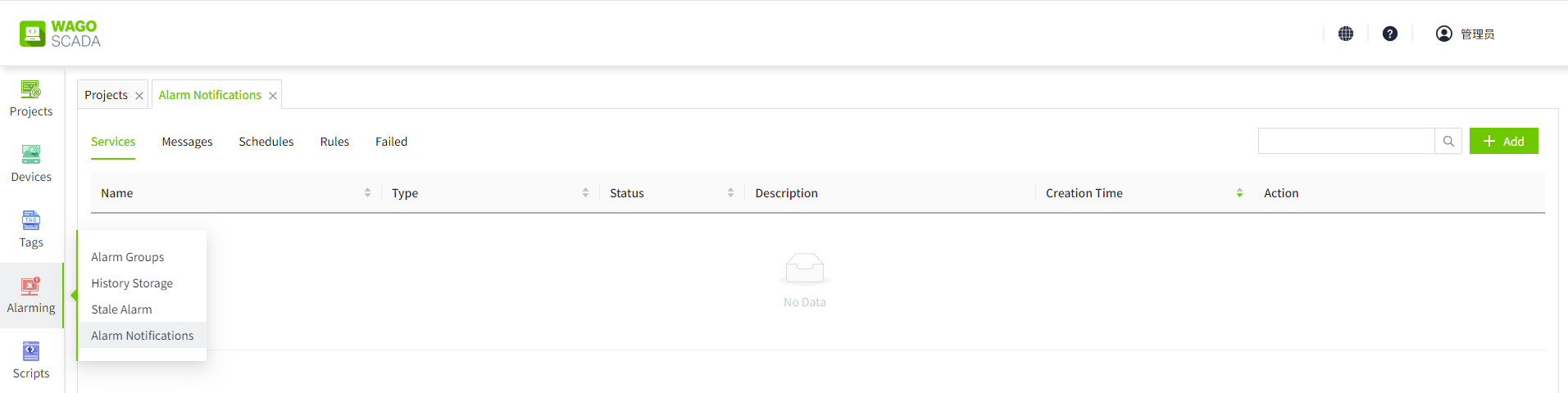Sort table by Creation Time column
Image resolution: width=1568 pixels, height=393 pixels.
[1239, 193]
